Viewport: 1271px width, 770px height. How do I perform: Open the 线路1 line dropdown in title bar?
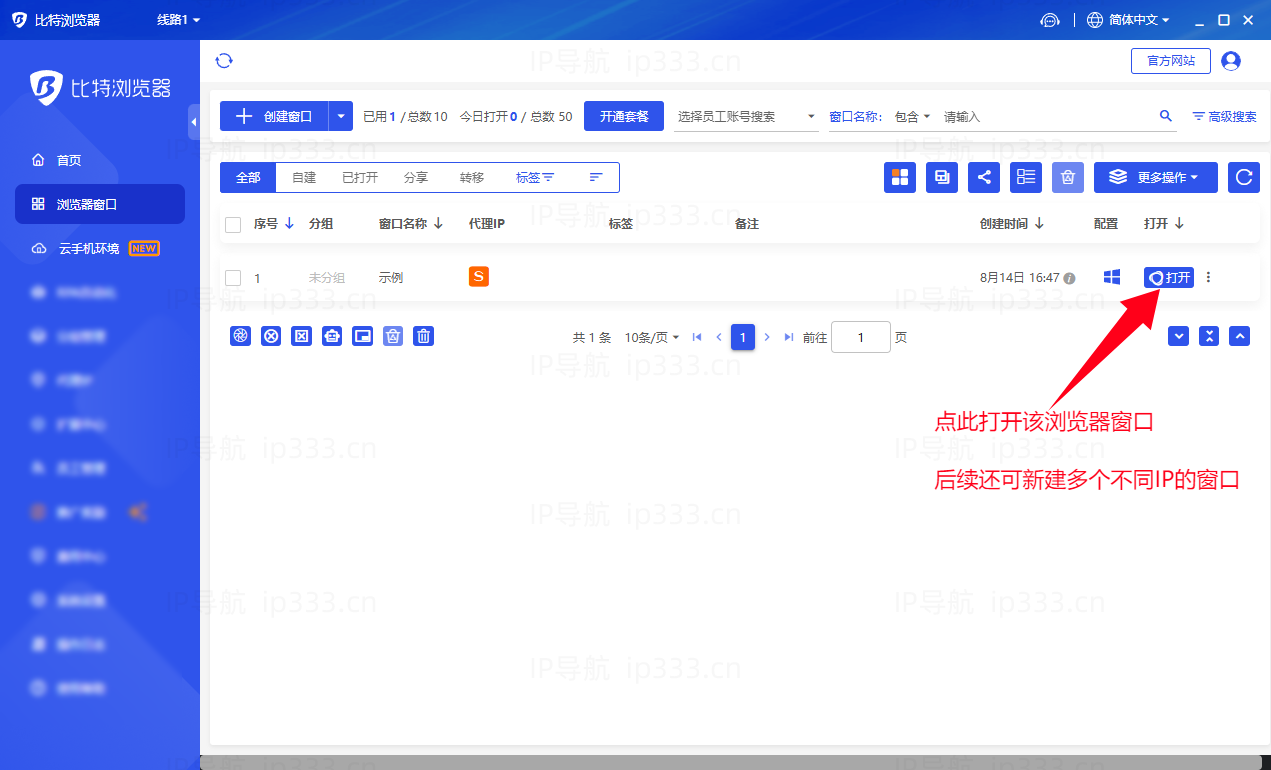pyautogui.click(x=178, y=20)
